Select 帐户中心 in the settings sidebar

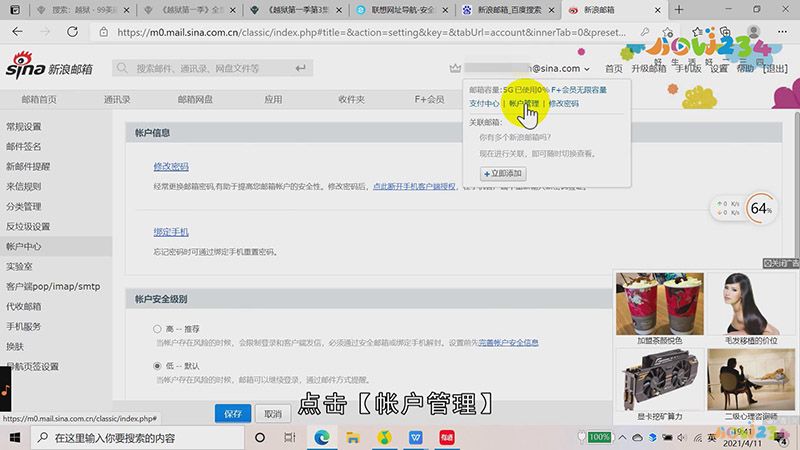click(23, 246)
